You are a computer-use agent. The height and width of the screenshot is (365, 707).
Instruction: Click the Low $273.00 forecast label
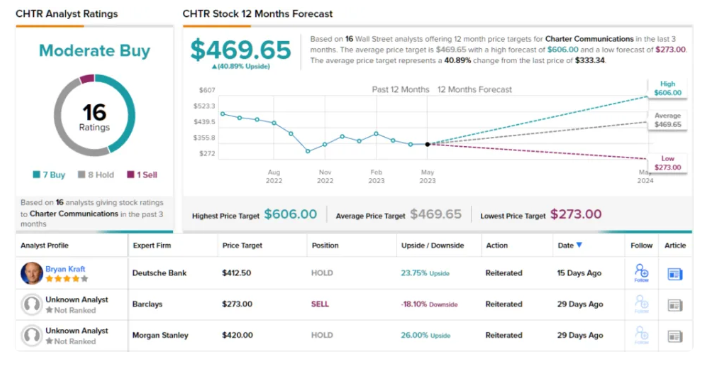(668, 163)
